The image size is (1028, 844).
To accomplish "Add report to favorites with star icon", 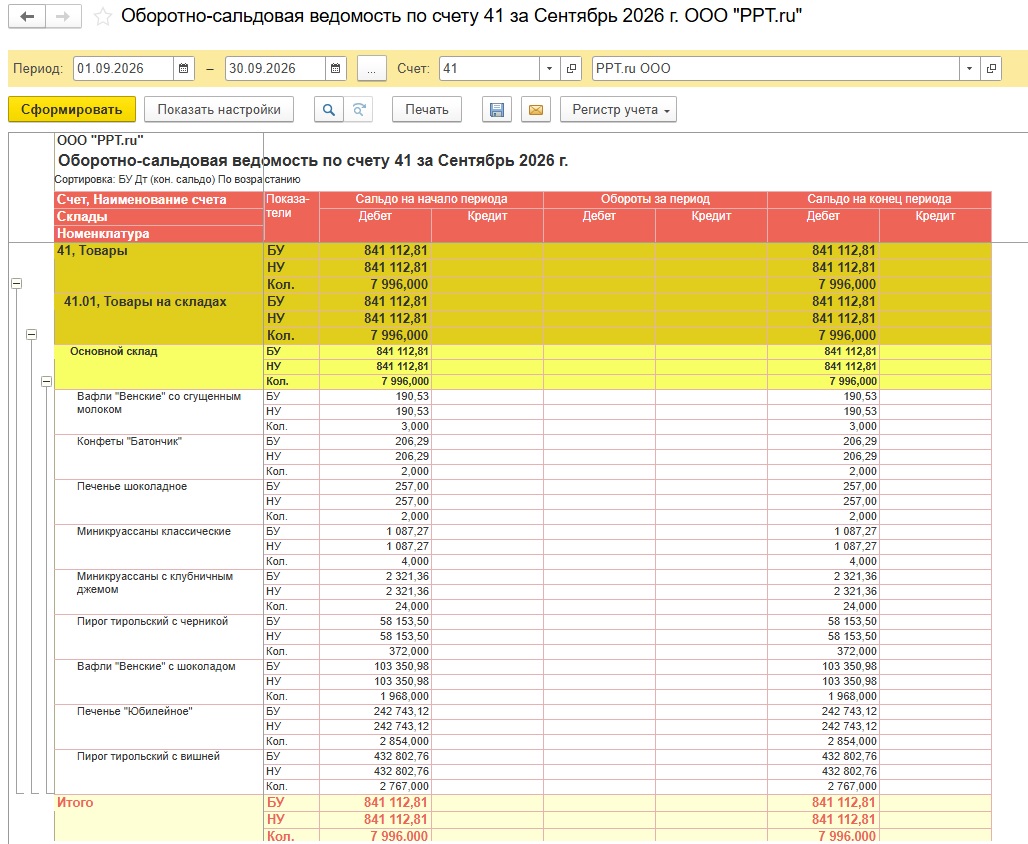I will [102, 16].
